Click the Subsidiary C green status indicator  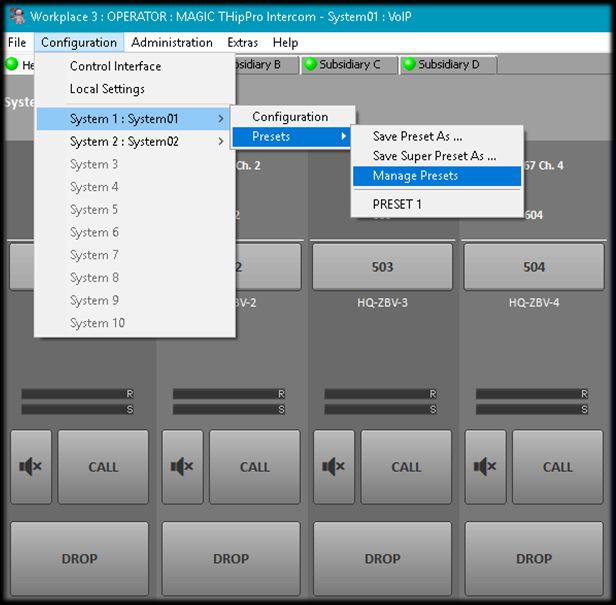(x=310, y=64)
